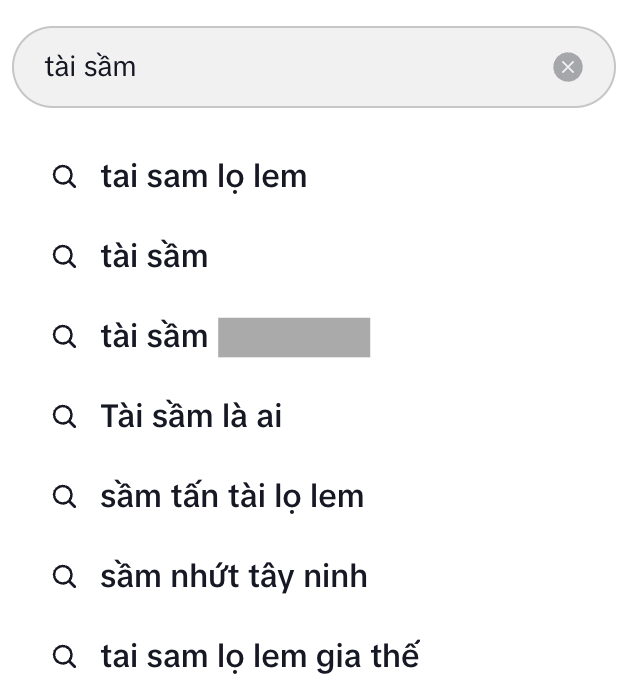Click the search box containing "tài sầm"
Screen dimensions: 628x698
(x=300, y=67)
